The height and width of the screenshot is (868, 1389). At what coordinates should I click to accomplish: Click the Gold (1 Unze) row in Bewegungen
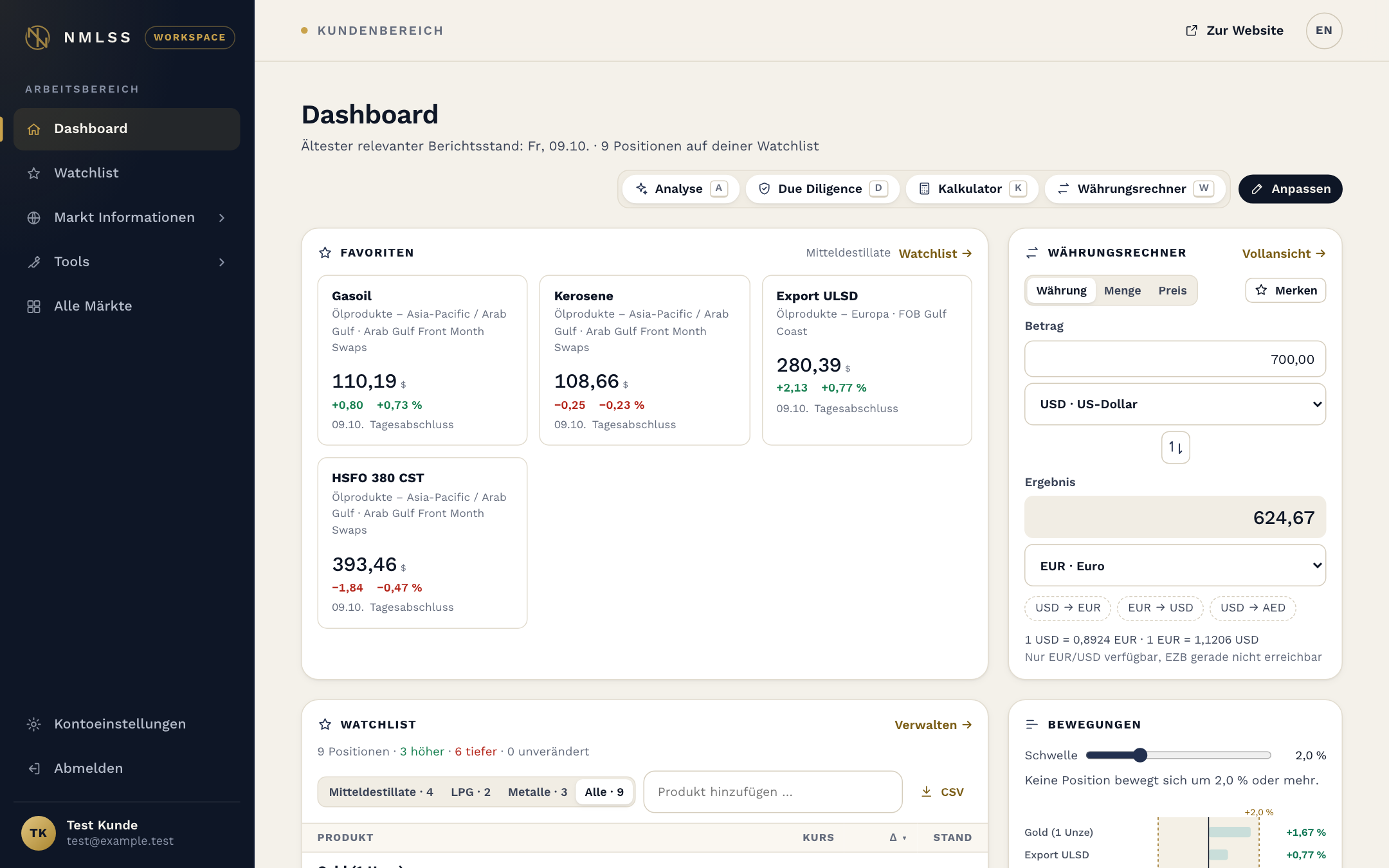tap(1176, 833)
